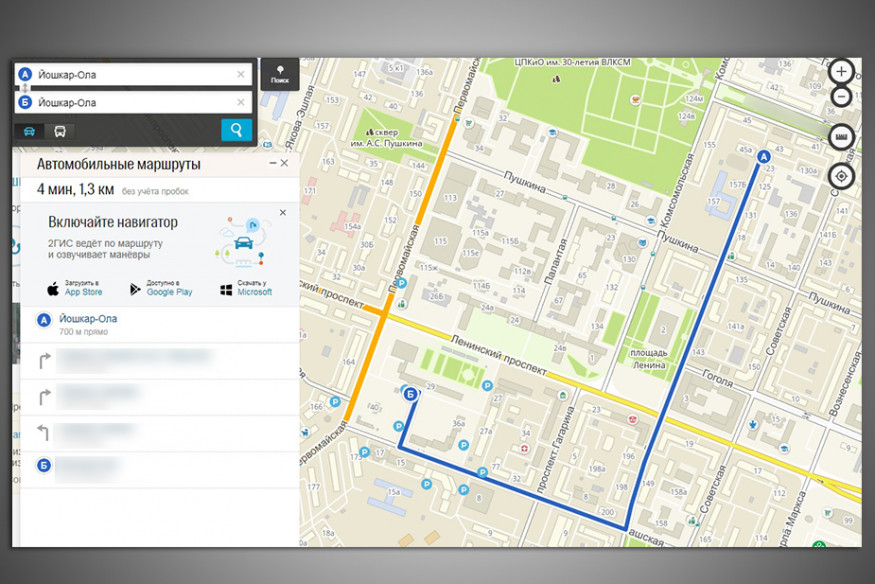This screenshot has height=584, width=875.
Task: Dismiss the Включайте навигатор banner
Action: point(282,213)
